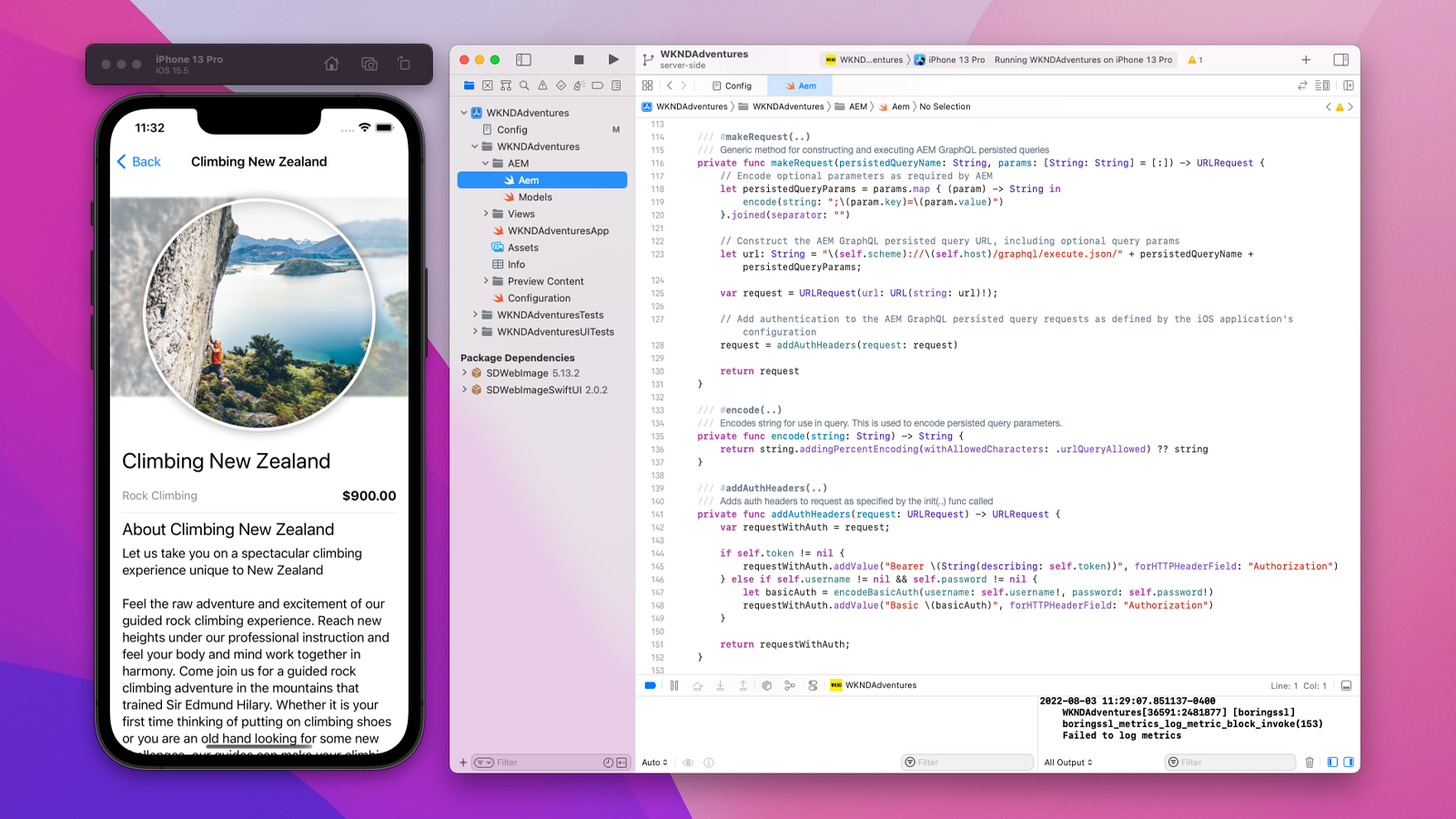Expand the SDWebImageSwiftUI package
Image resolution: width=1456 pixels, height=819 pixels.
coord(464,389)
